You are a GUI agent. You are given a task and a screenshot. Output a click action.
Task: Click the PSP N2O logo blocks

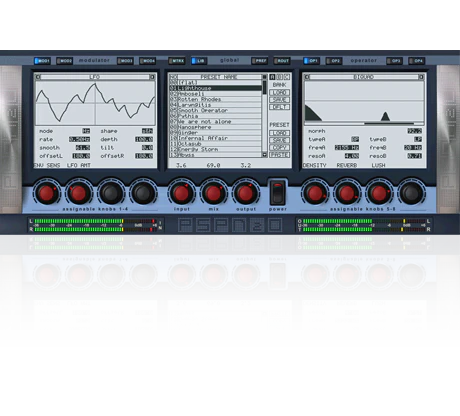(x=230, y=225)
